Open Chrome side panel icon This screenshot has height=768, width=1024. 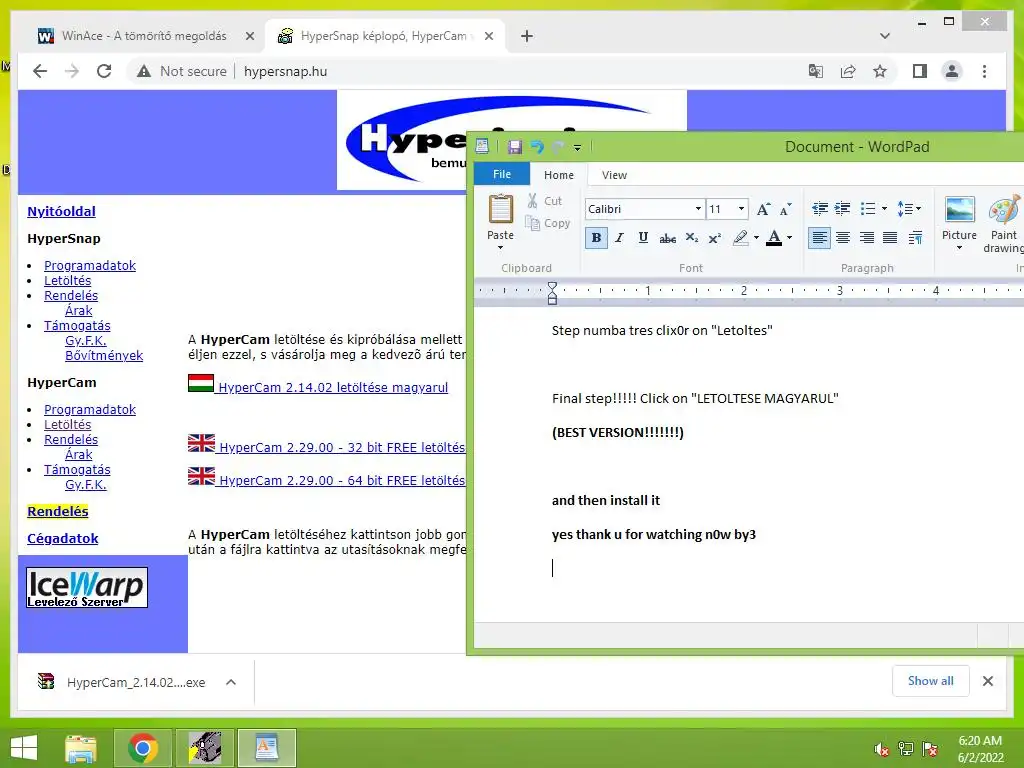pos(920,71)
